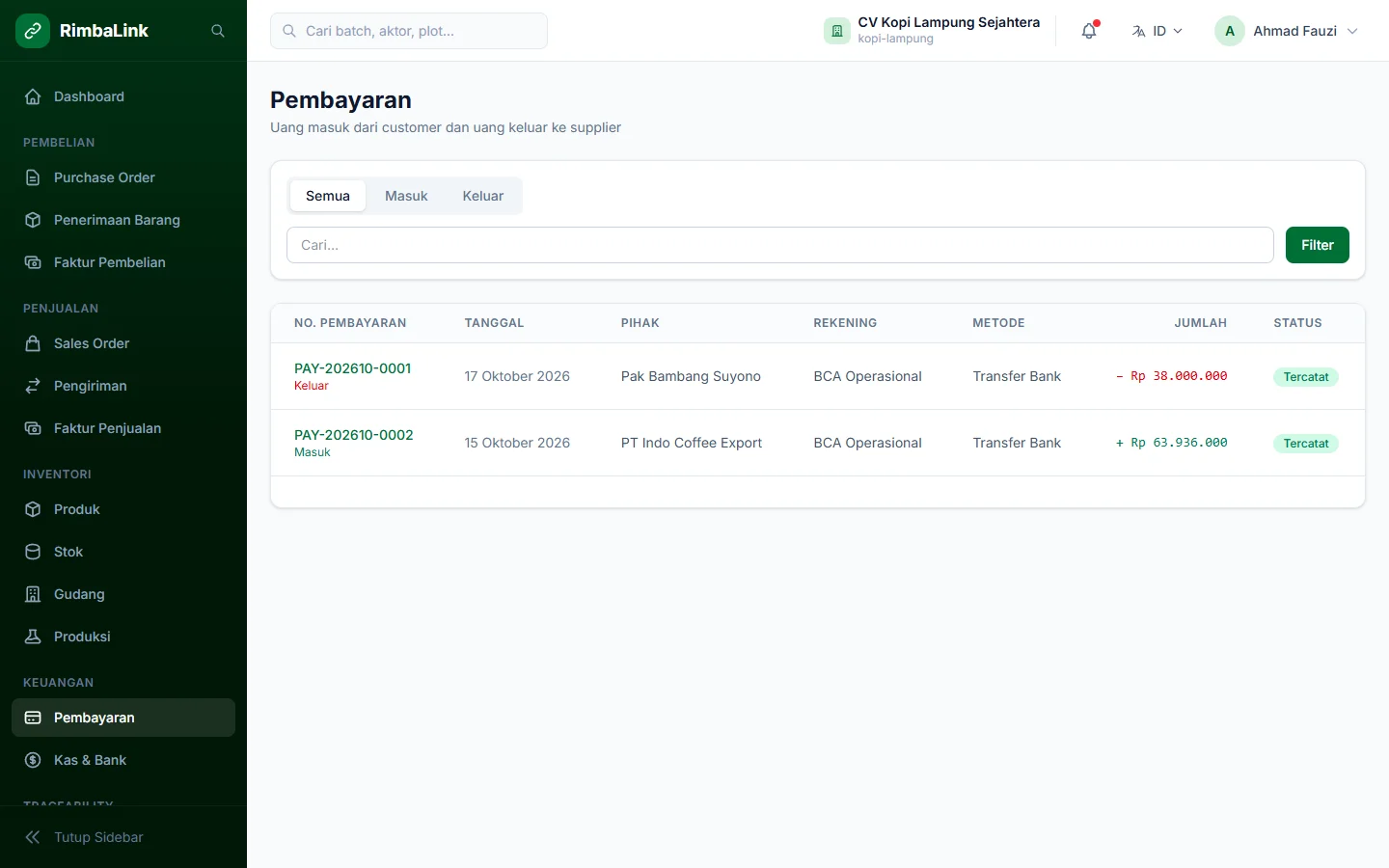
Task: Click the Tercatat badge for PAY-202610-0001
Action: point(1306,377)
